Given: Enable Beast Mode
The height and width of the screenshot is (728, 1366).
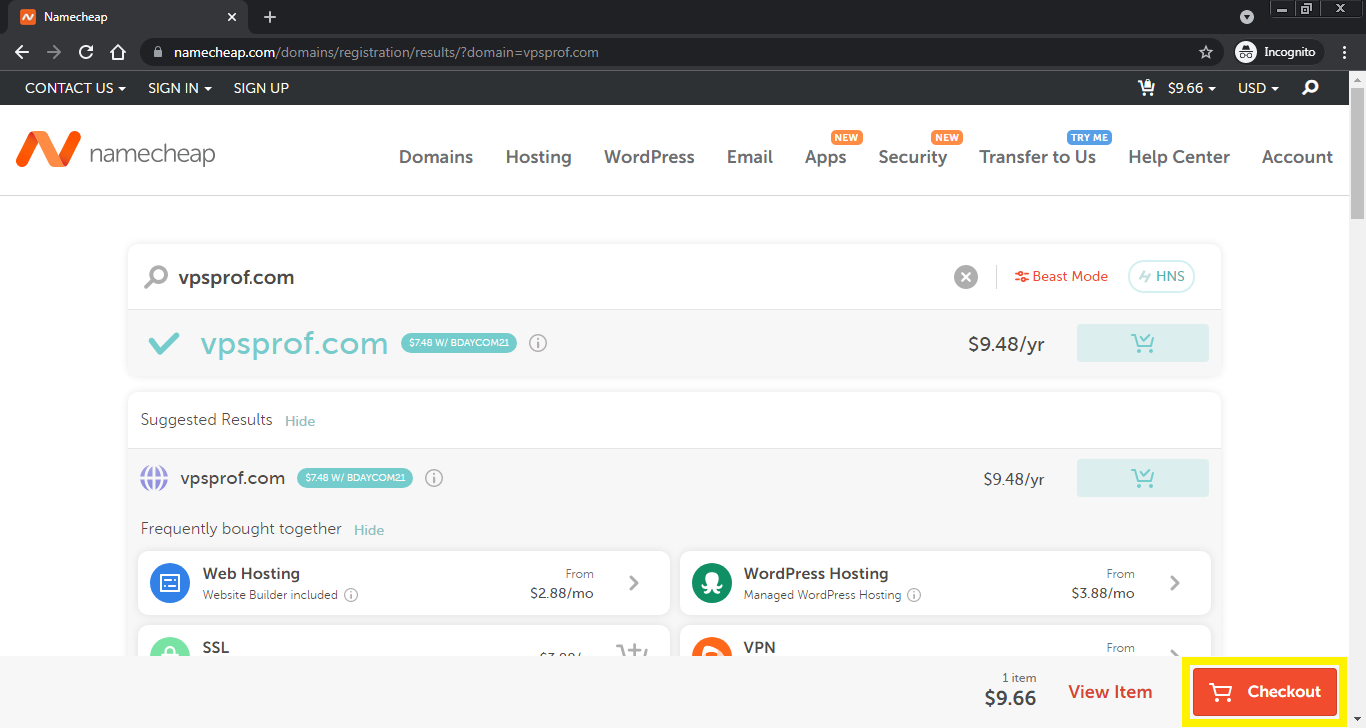Looking at the screenshot, I should point(1061,277).
